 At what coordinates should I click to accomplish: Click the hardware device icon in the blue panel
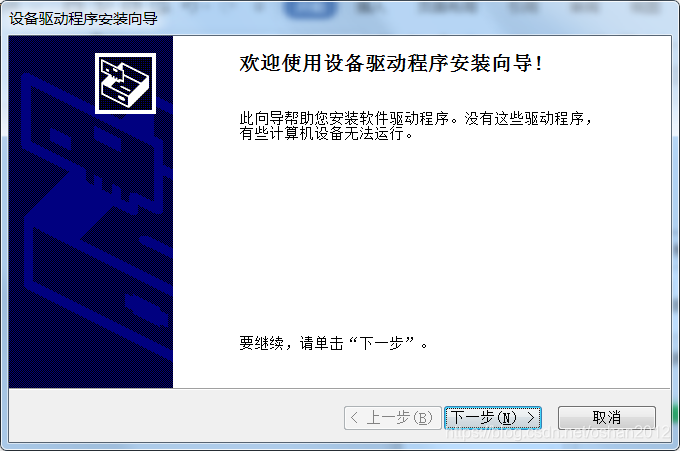(x=125, y=83)
